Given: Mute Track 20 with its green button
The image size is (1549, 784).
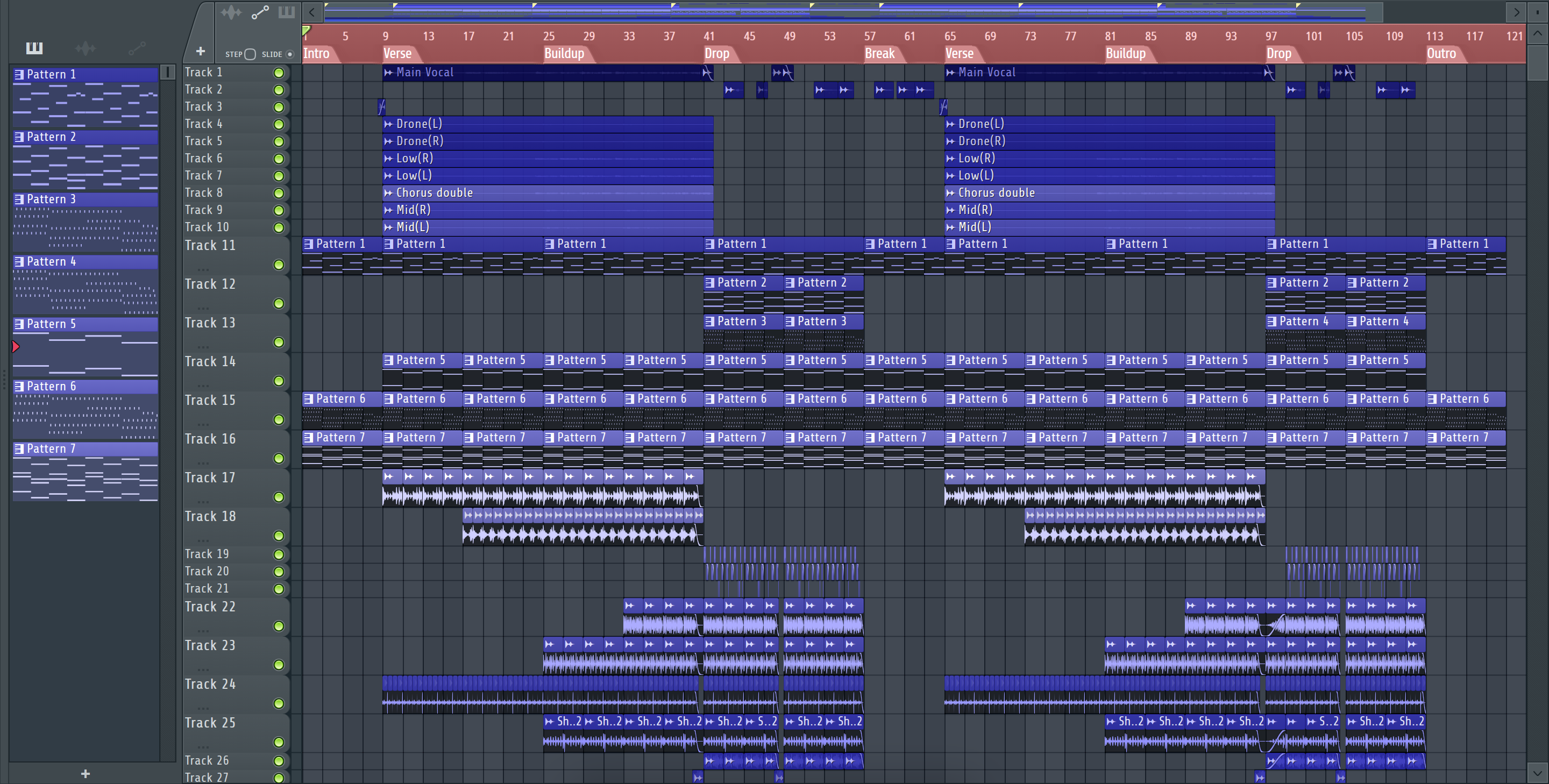Looking at the screenshot, I should [279, 572].
